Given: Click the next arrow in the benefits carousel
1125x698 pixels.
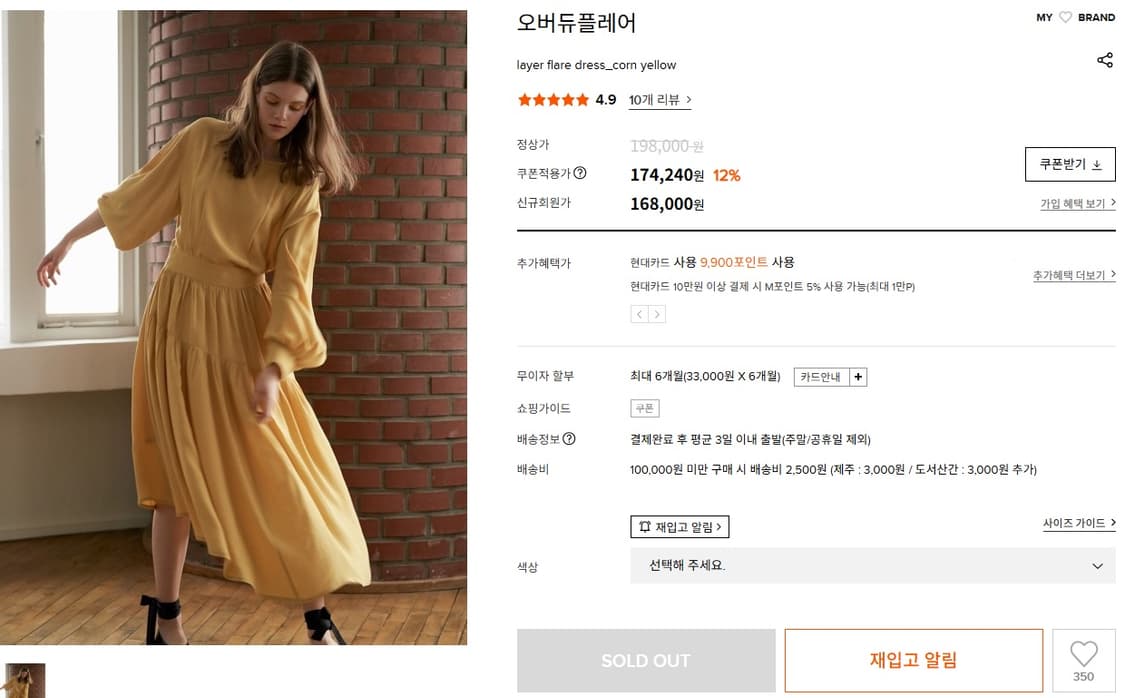Looking at the screenshot, I should [x=657, y=314].
